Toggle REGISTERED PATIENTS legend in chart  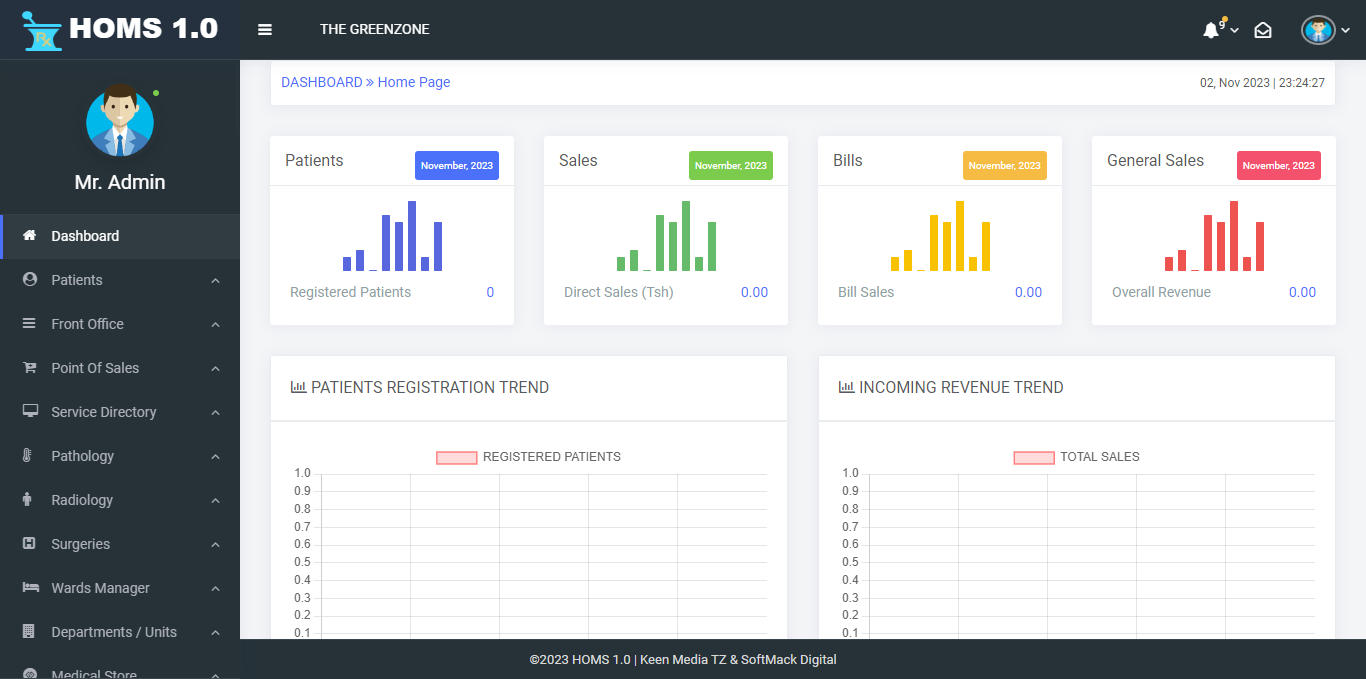tap(456, 457)
